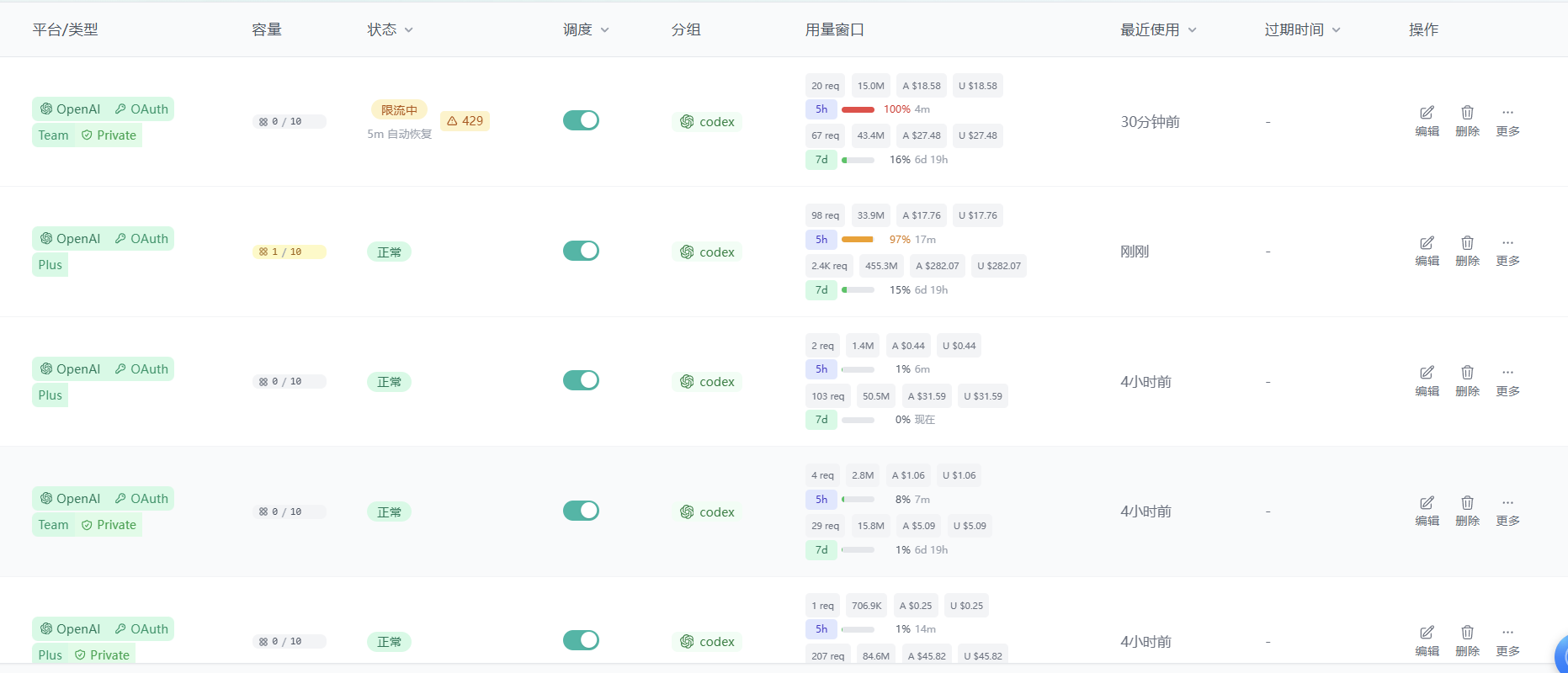Click the 用量窗口 column header

point(834,29)
